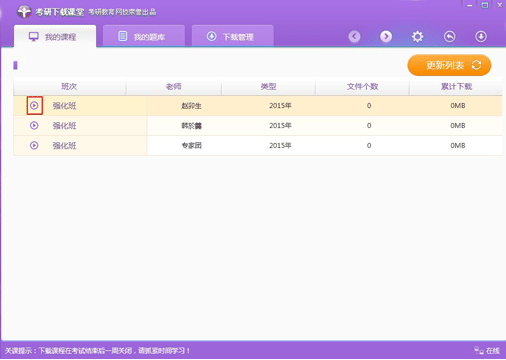This screenshot has width=506, height=360.
Task: Click the app logo icon in title bar
Action: (x=24, y=12)
